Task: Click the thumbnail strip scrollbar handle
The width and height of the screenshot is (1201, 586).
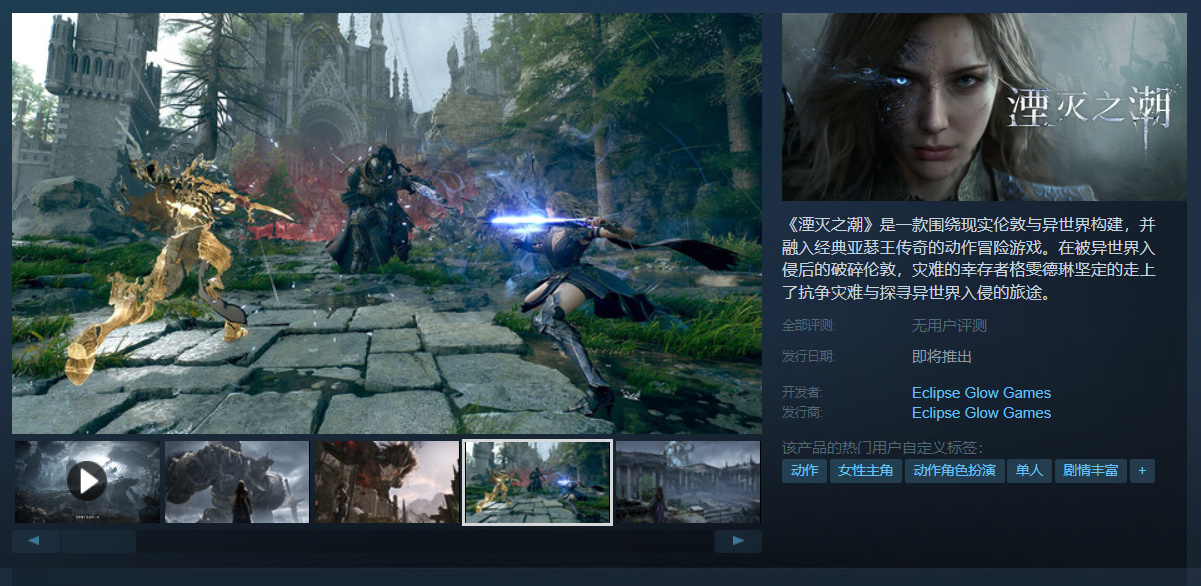Action: 97,541
